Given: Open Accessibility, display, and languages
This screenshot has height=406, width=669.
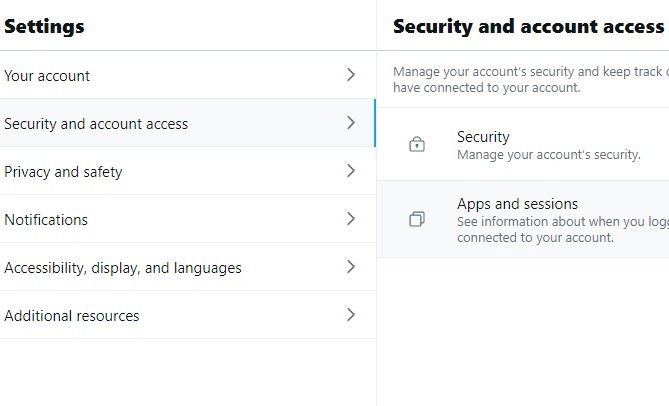Looking at the screenshot, I should tap(123, 268).
